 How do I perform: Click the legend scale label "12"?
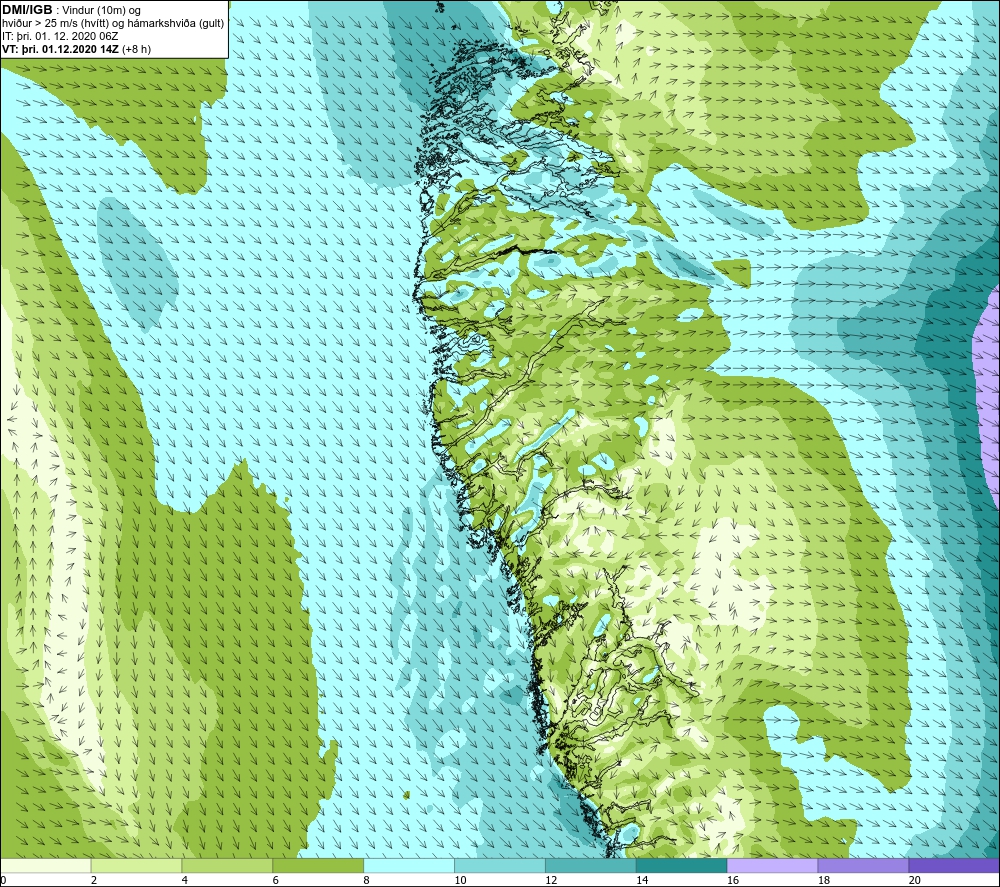click(x=551, y=880)
